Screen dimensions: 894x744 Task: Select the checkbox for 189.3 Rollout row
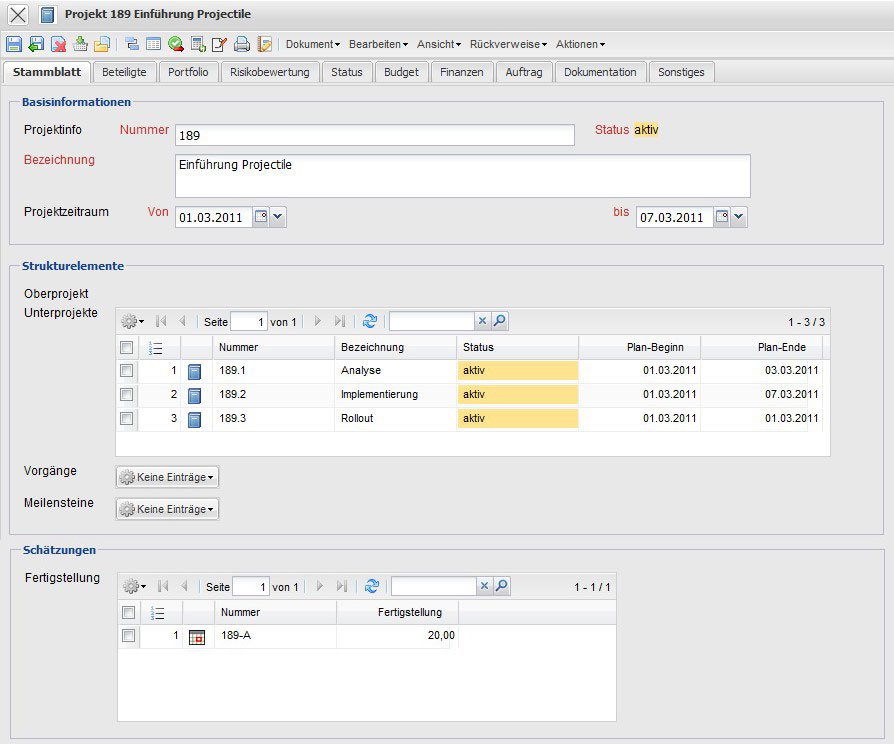coord(126,419)
